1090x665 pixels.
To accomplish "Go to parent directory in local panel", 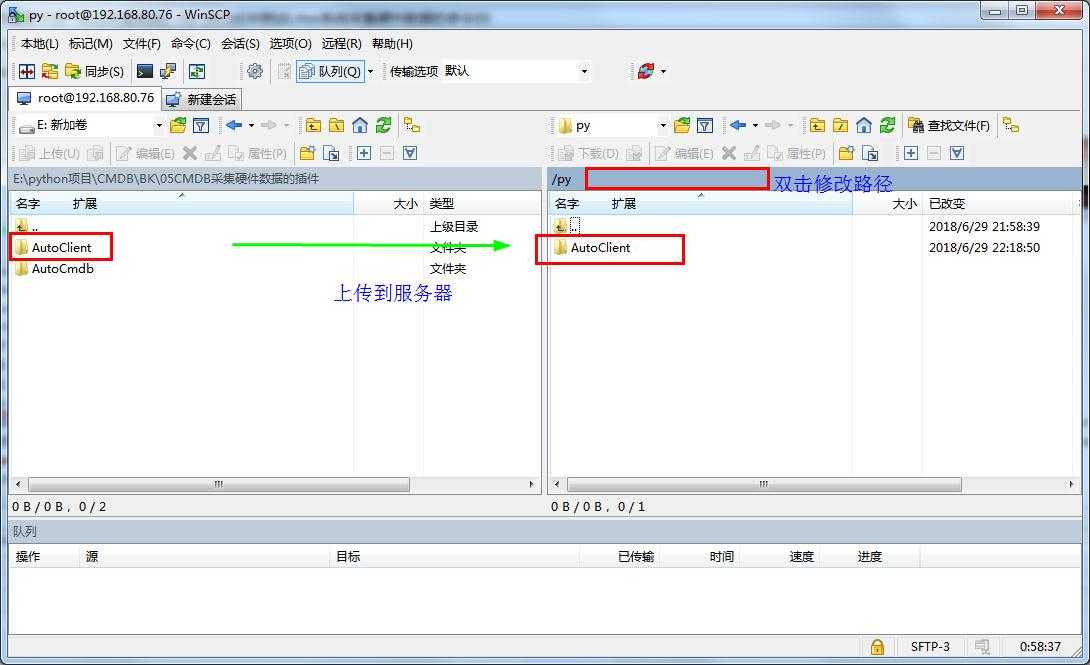I will coord(314,125).
